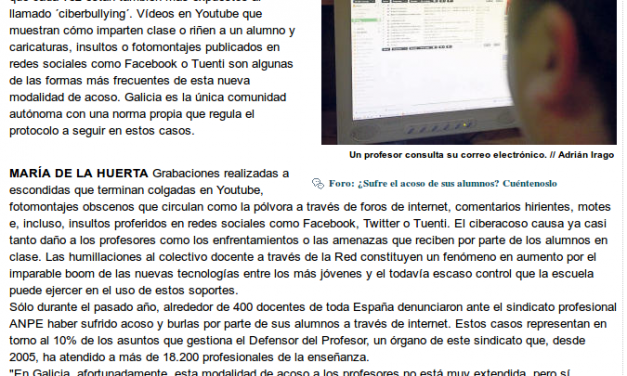Viewport: 627px width, 376px height.
Task: Open the photo of teacher at computer
Action: click(469, 72)
